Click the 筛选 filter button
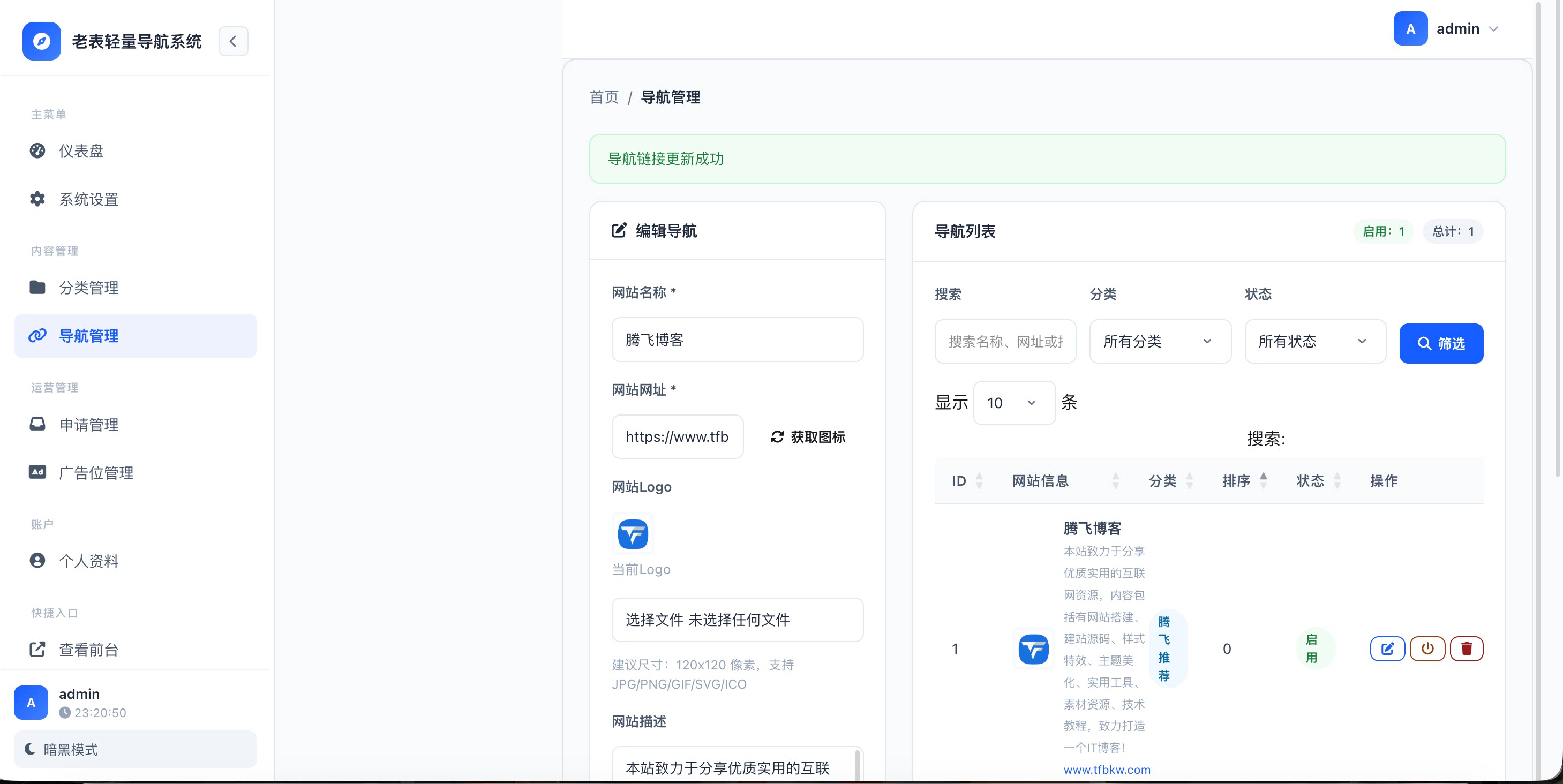Viewport: 1563px width, 784px height. tap(1441, 343)
